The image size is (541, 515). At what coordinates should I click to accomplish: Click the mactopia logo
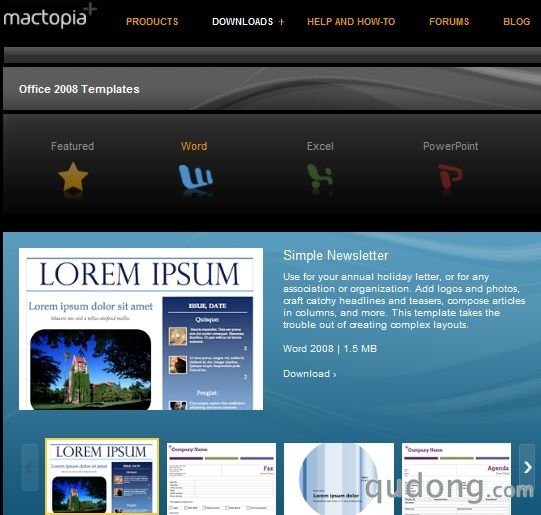50,16
